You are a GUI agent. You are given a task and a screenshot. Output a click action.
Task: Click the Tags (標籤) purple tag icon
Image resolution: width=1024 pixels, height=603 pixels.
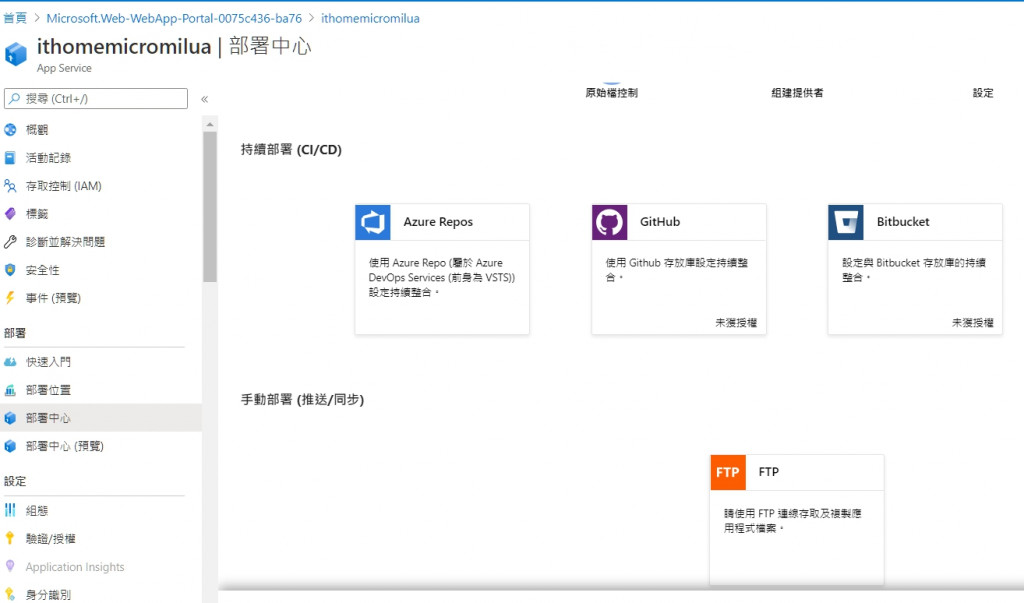[10, 214]
